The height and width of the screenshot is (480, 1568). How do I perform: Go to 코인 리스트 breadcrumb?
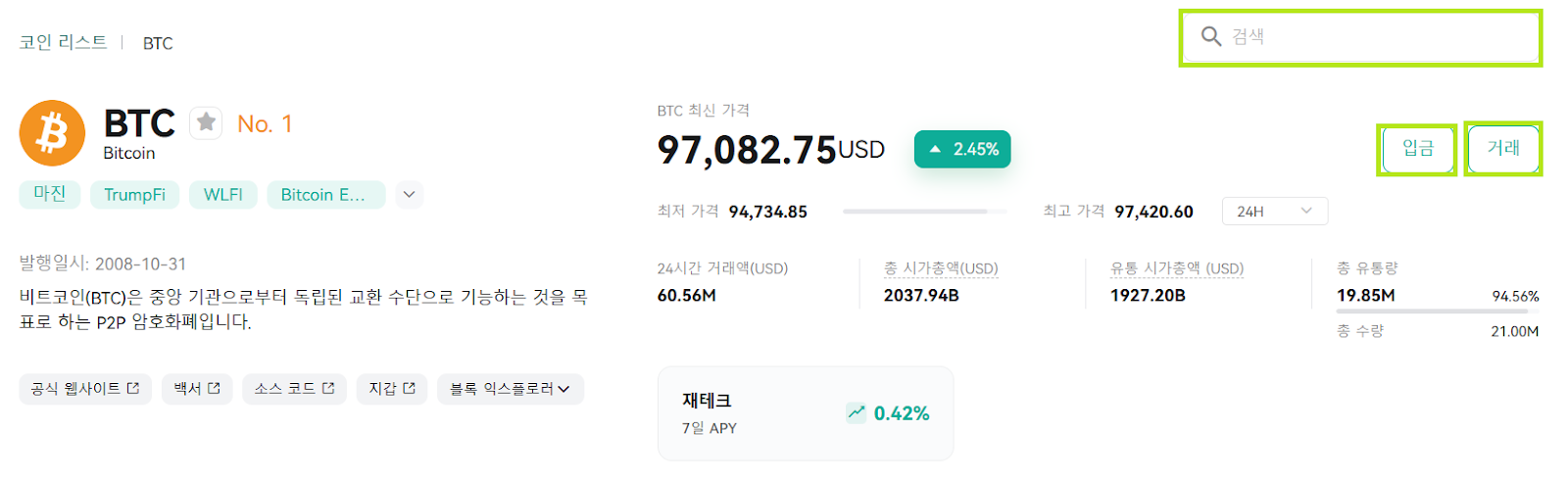tap(64, 42)
